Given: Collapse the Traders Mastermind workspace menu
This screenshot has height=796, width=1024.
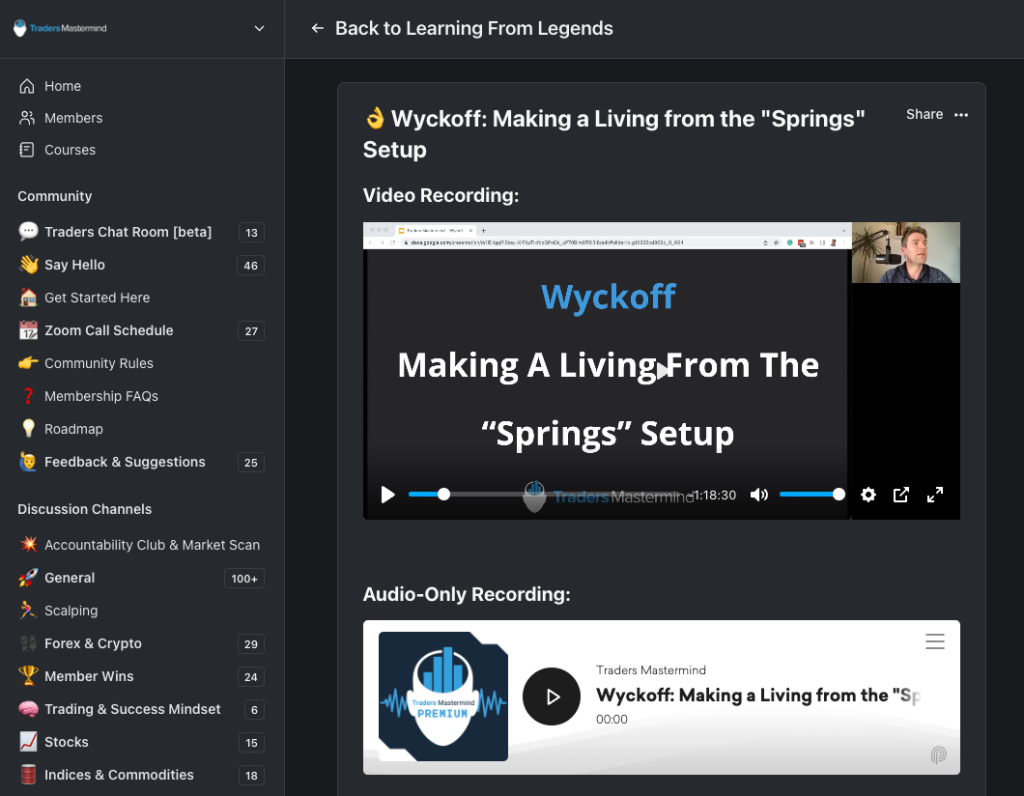Looking at the screenshot, I should (x=259, y=28).
